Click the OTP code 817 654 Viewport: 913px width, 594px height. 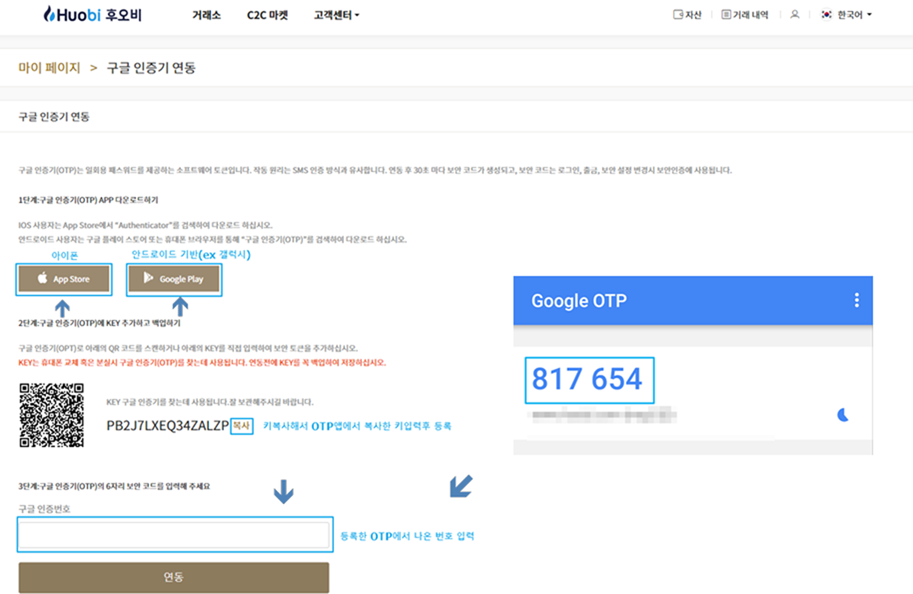coord(587,379)
